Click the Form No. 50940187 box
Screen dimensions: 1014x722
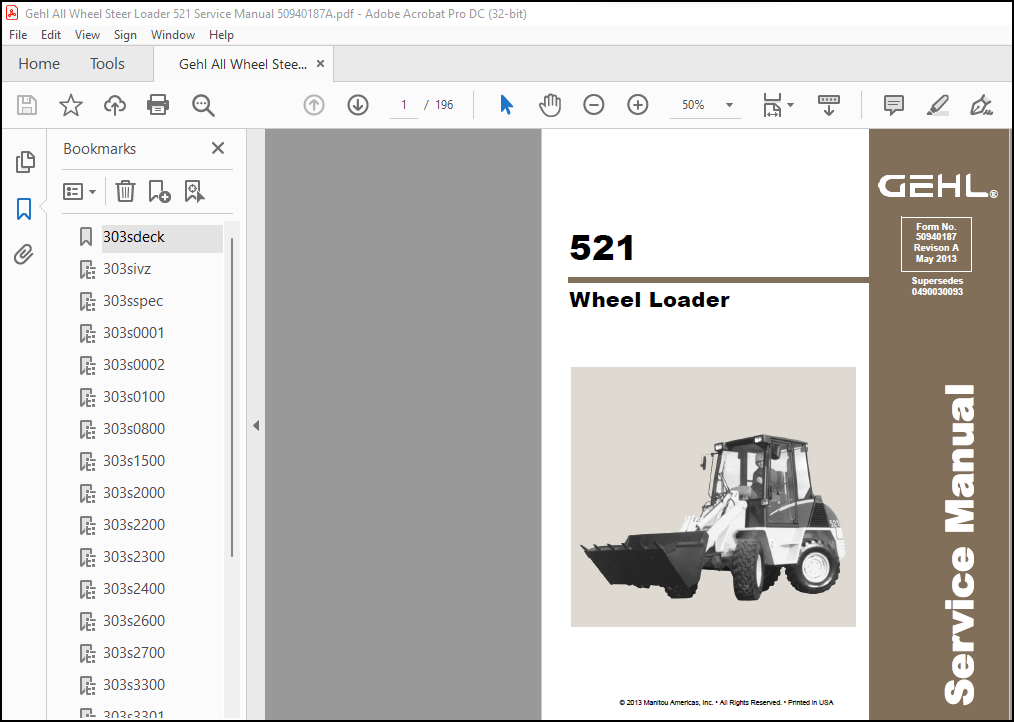pos(936,243)
